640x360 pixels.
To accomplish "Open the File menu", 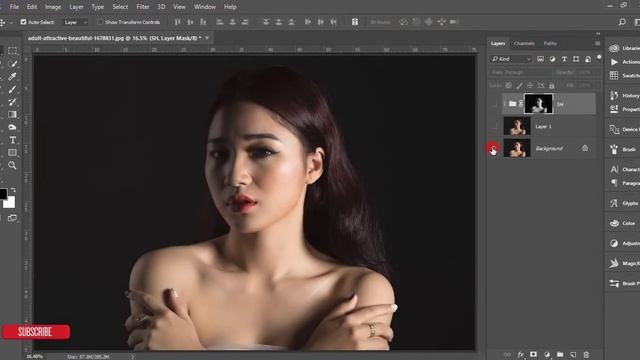I will pyautogui.click(x=14, y=7).
